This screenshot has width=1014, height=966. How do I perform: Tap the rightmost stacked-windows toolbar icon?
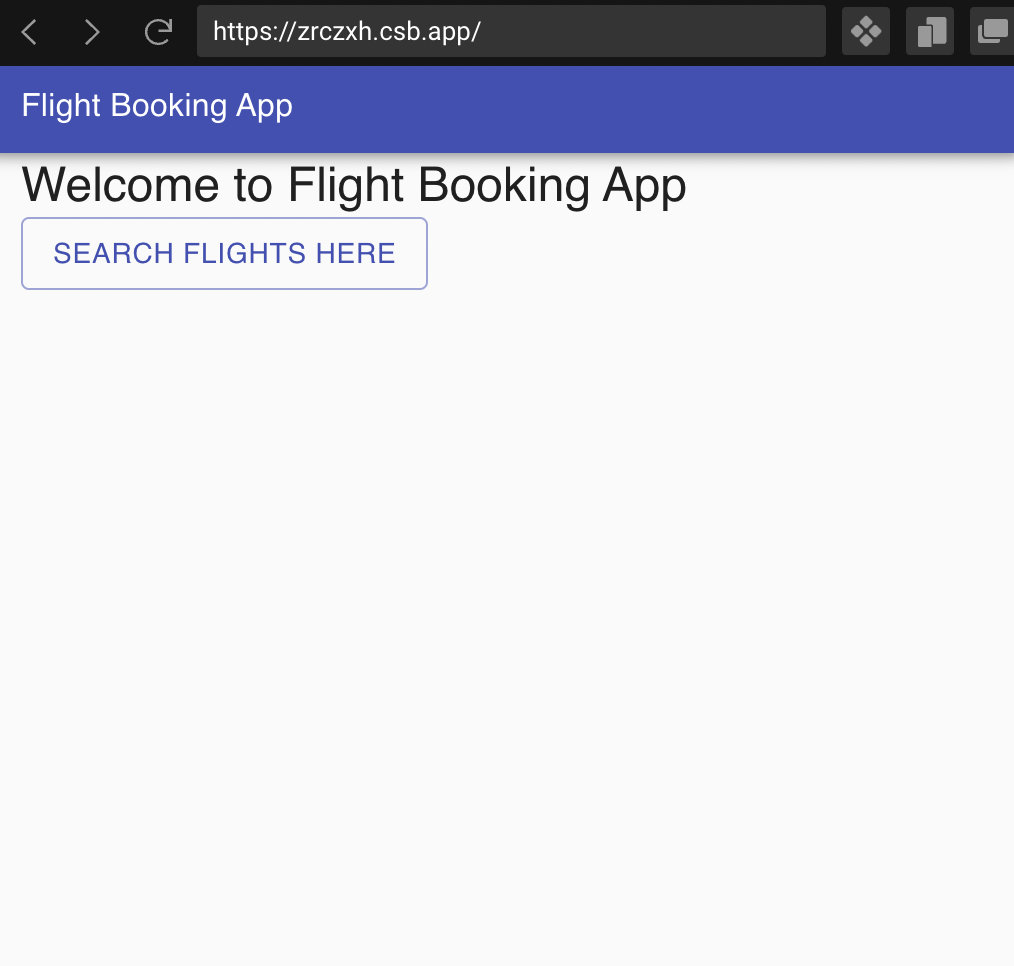(993, 31)
